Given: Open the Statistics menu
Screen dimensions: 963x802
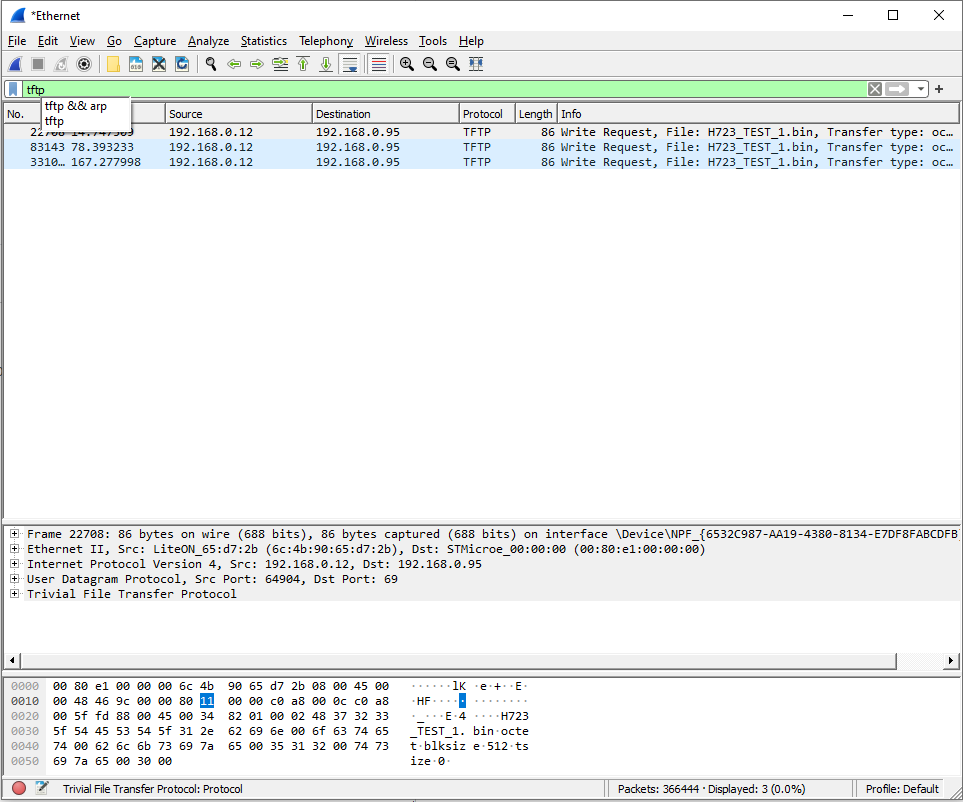Looking at the screenshot, I should [x=263, y=41].
